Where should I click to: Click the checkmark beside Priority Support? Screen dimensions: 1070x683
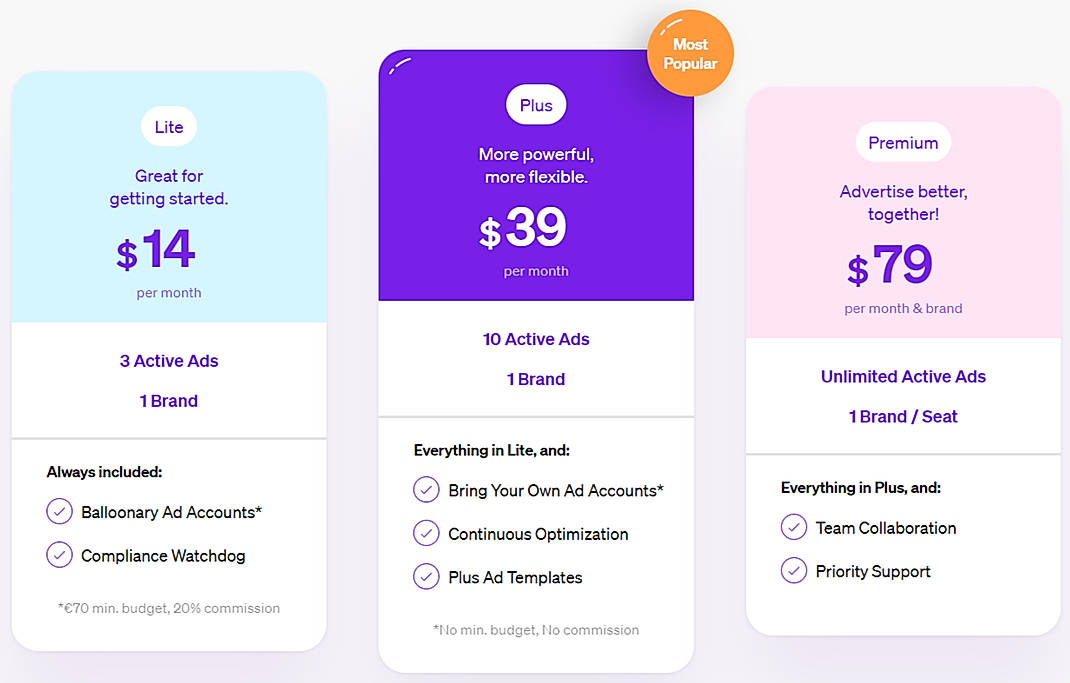pyautogui.click(x=794, y=572)
